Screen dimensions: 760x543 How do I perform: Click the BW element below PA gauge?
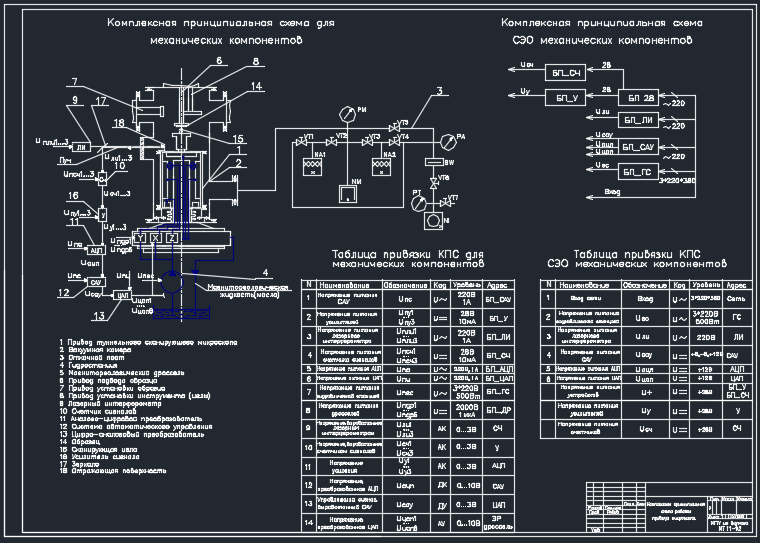(435, 162)
